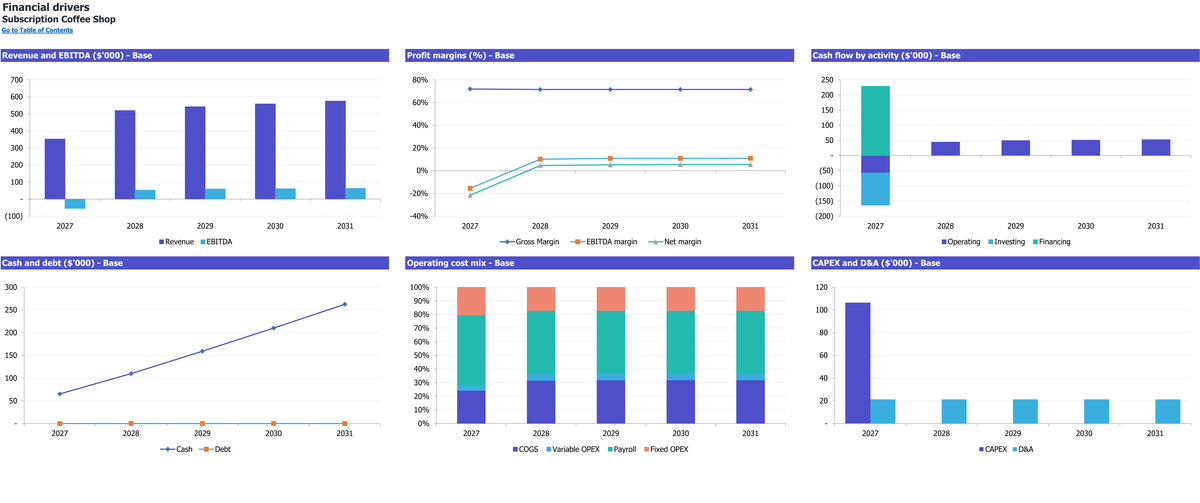Click the 80% axis label in Profit margins
Image resolution: width=1200 pixels, height=503 pixels.
pyautogui.click(x=420, y=80)
